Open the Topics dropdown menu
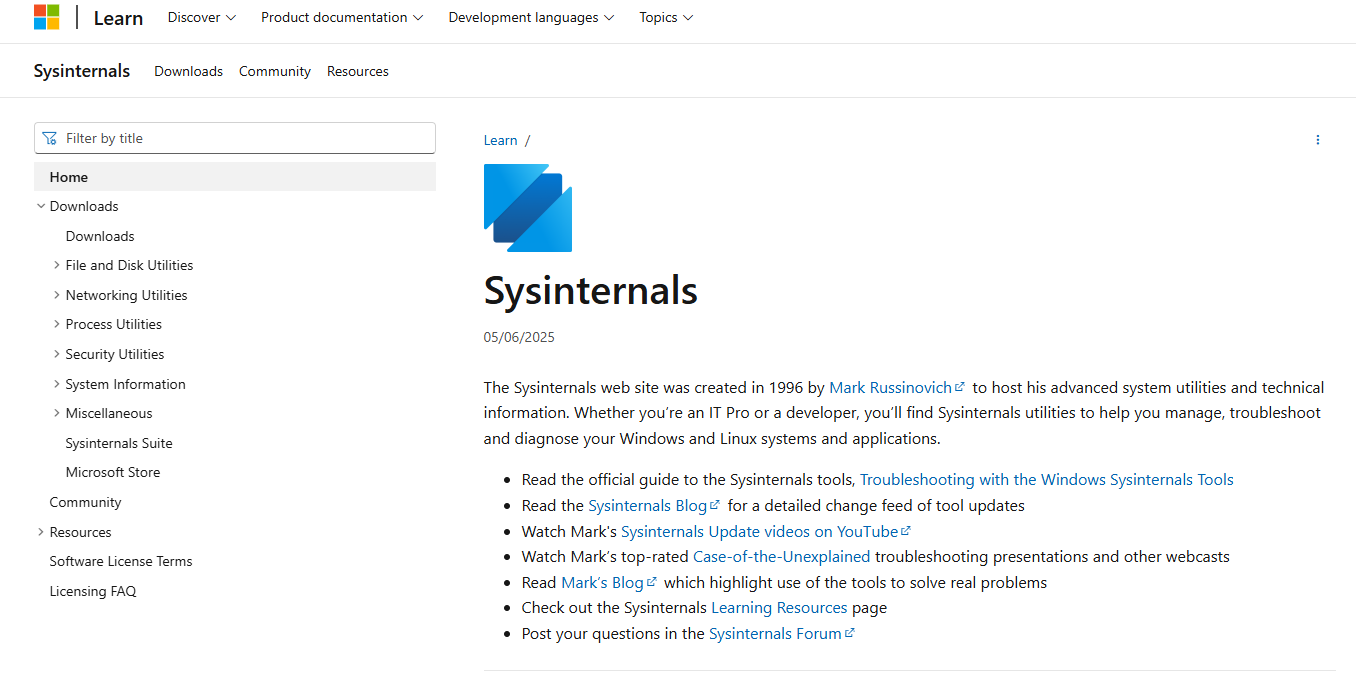1356x673 pixels. pyautogui.click(x=666, y=17)
